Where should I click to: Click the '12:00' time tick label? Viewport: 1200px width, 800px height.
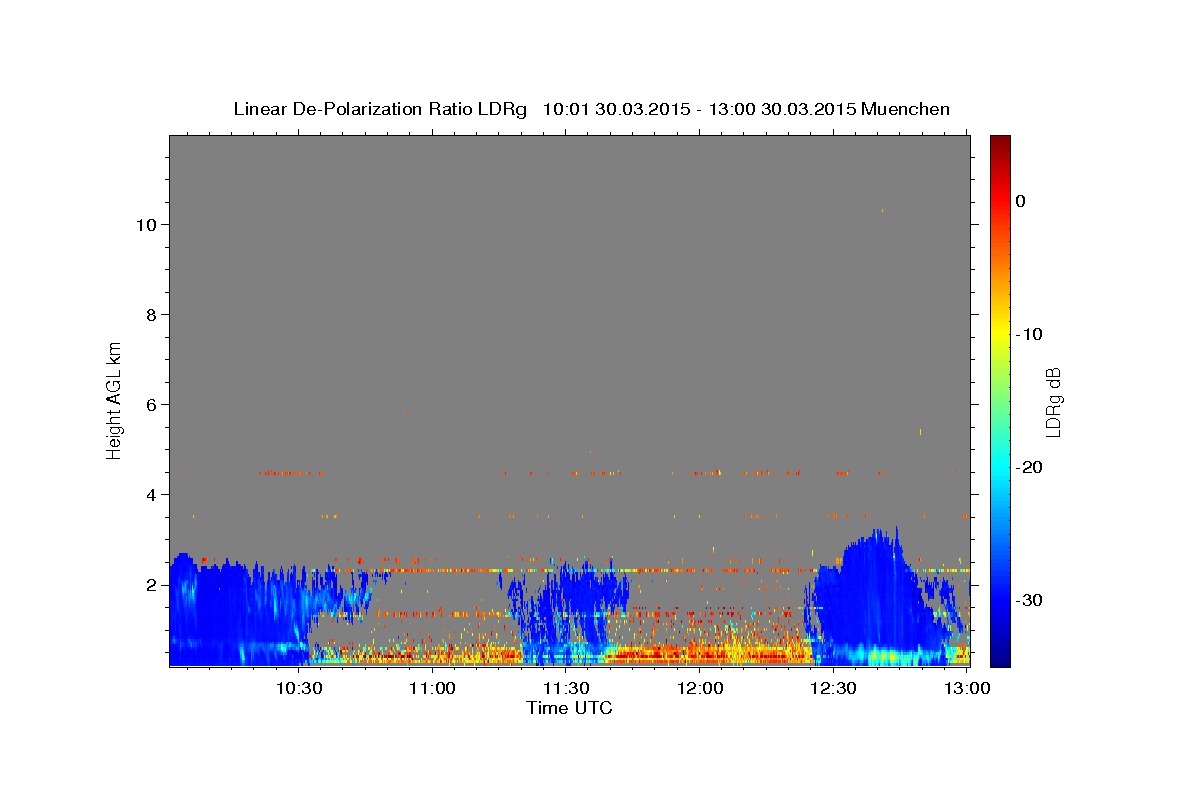pyautogui.click(x=700, y=688)
